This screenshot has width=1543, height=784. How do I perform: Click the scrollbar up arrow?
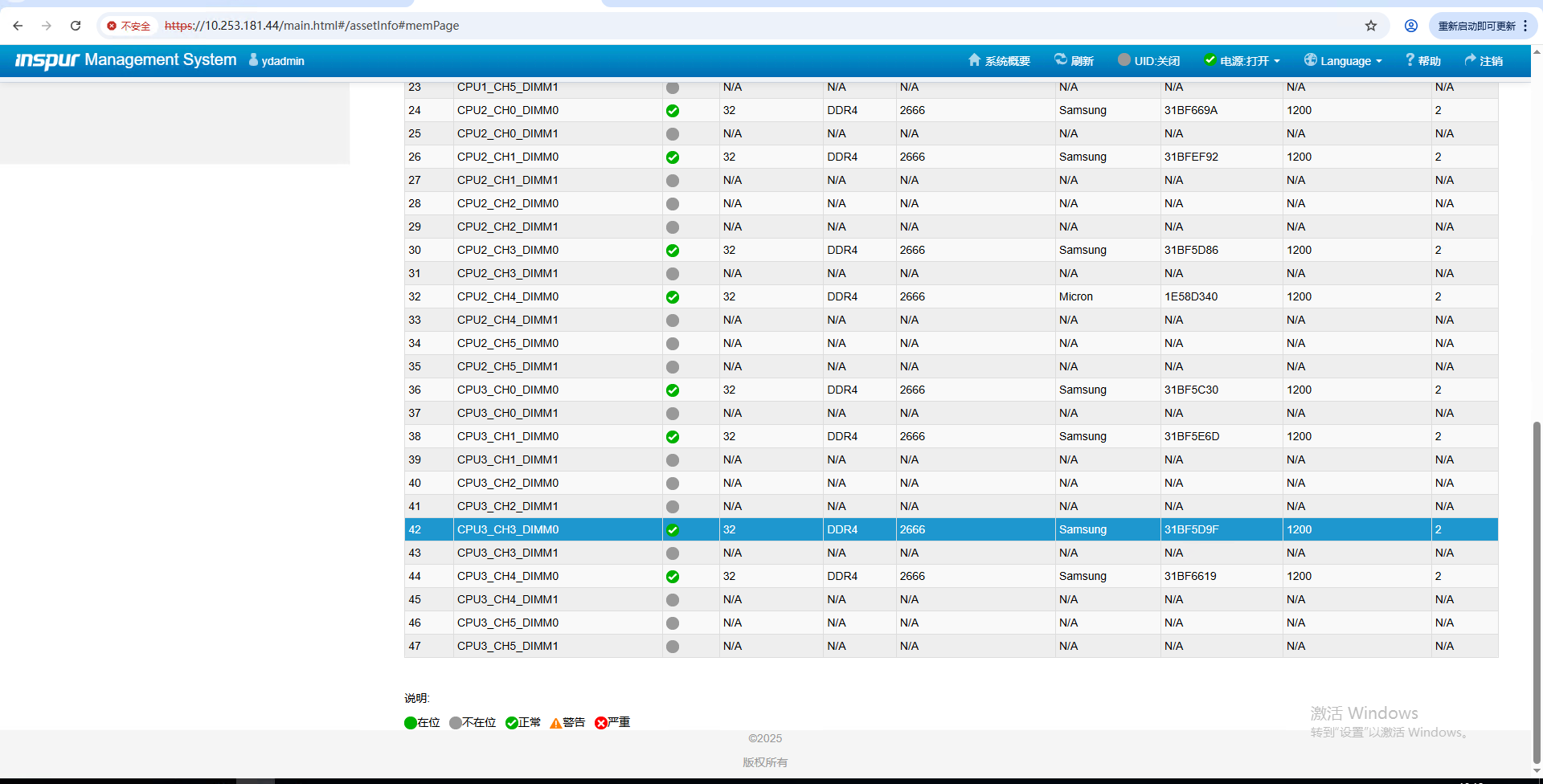point(1537,51)
